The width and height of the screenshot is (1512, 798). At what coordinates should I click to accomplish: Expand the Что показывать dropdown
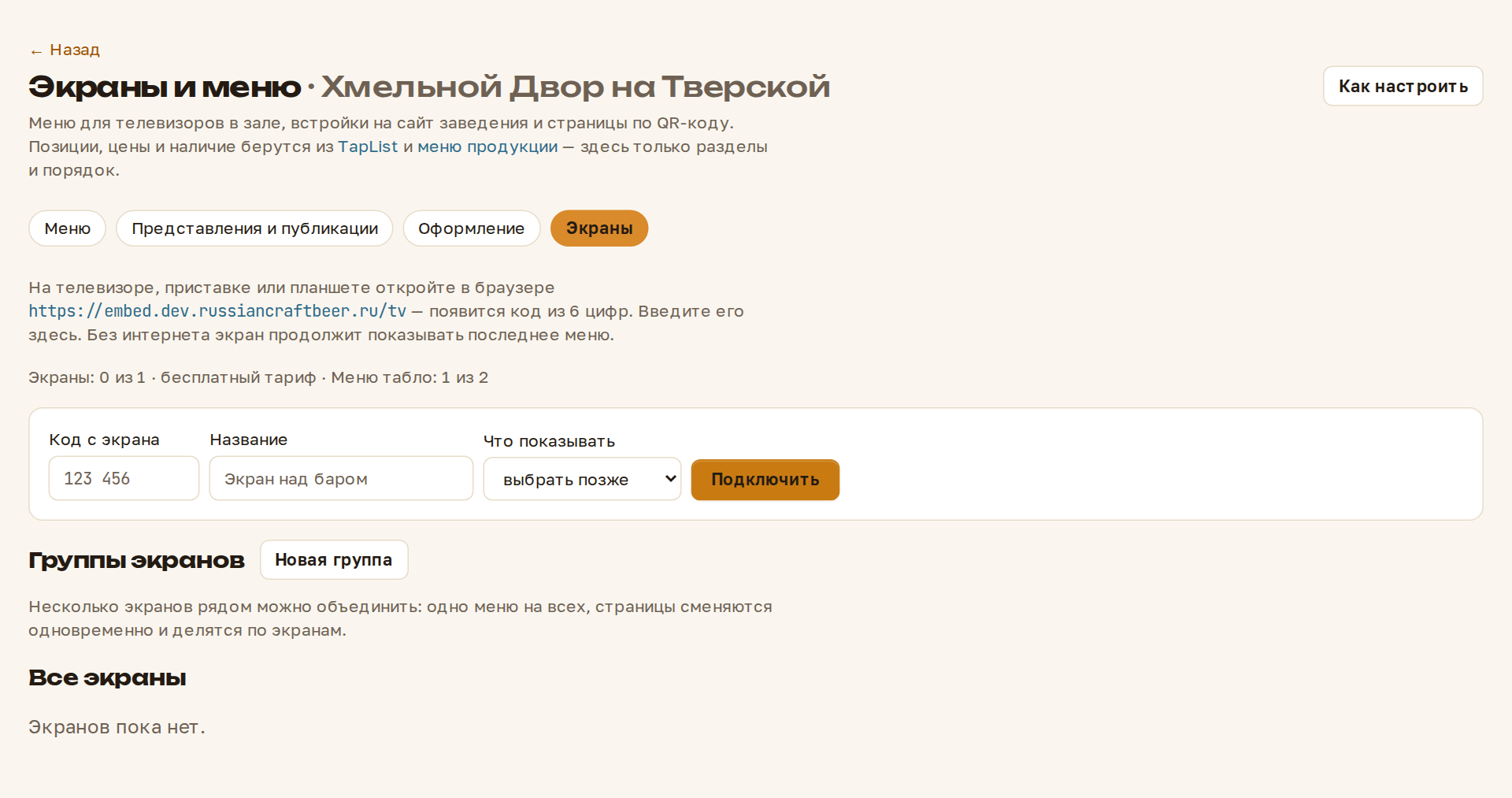[x=582, y=479]
